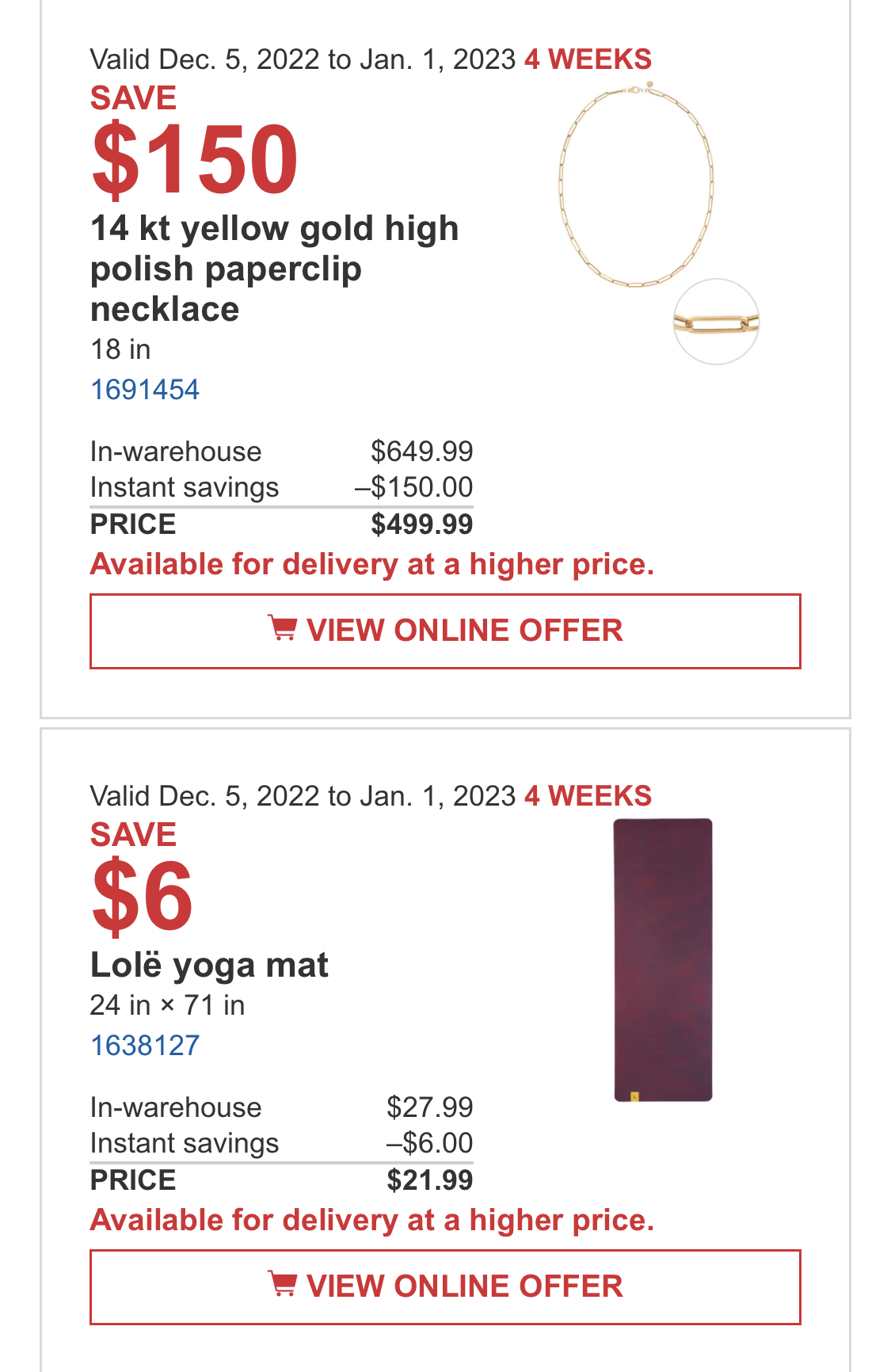Click the cart icon in necklace offer button
The image size is (891, 1372).
[282, 628]
